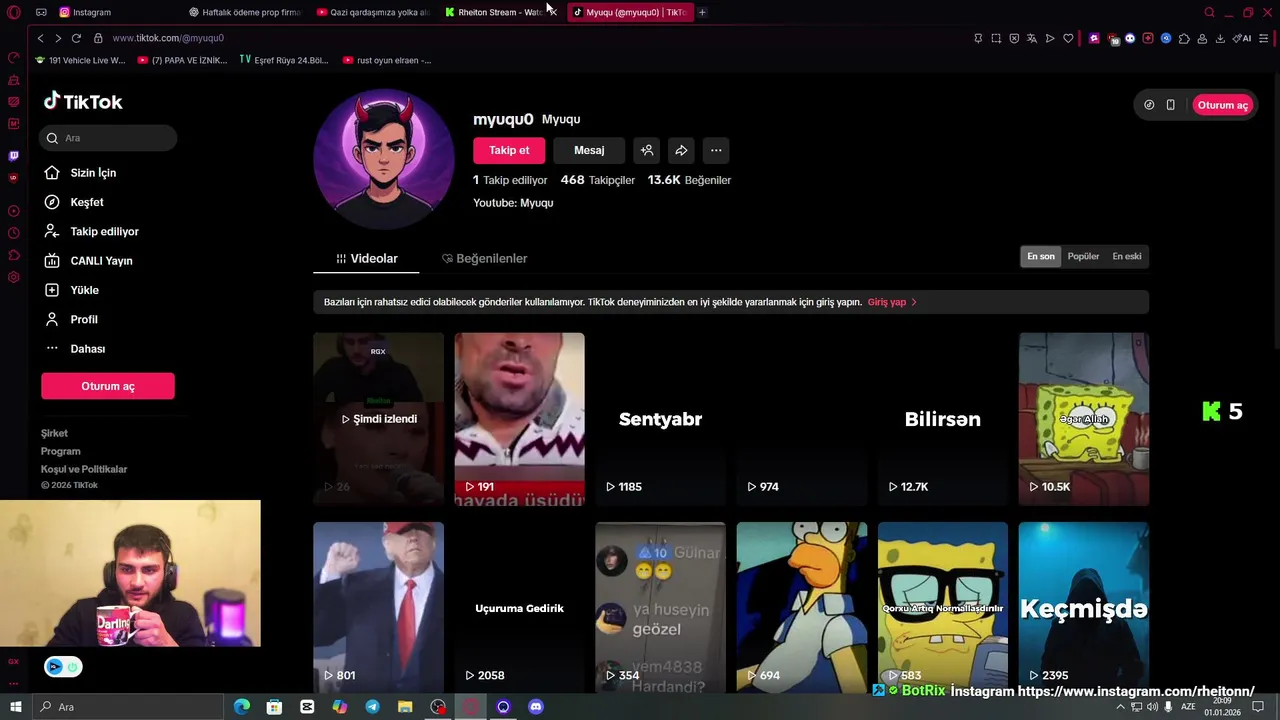The width and height of the screenshot is (1280, 720).
Task: Click the heart bookmark icon in address bar
Action: coord(1068,38)
